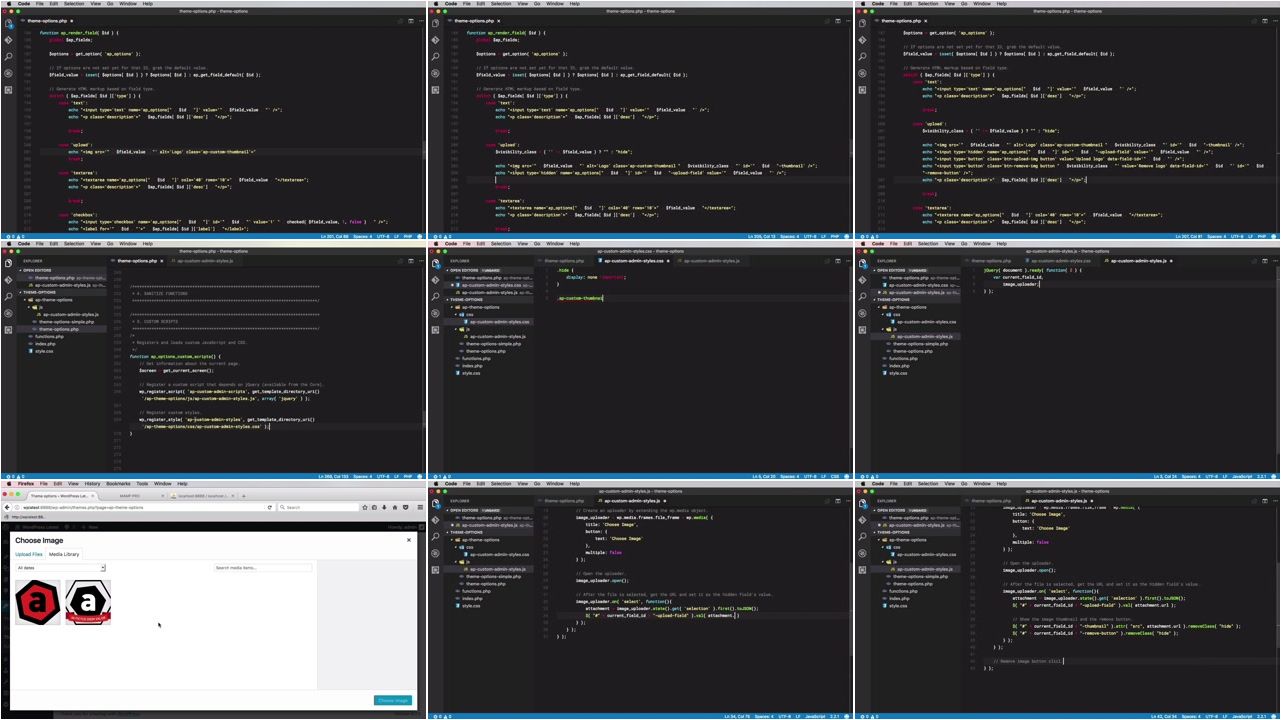Open the All dates dropdown
This screenshot has height=720, width=1281.
coord(61,568)
